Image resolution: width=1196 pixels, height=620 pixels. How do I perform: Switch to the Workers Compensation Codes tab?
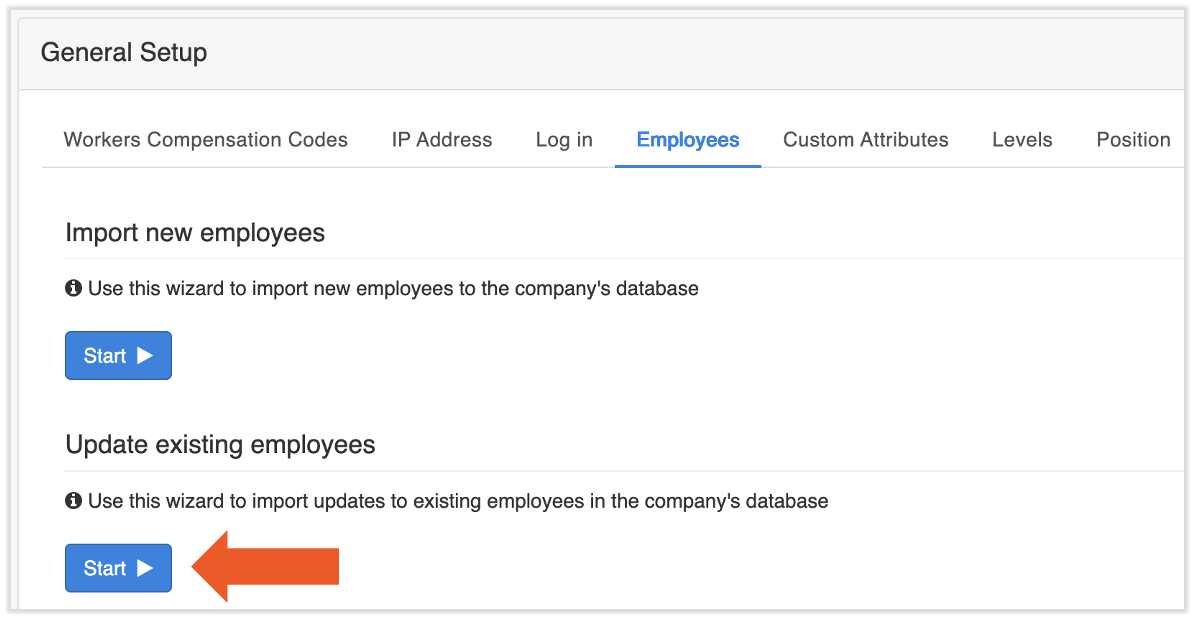pos(205,140)
